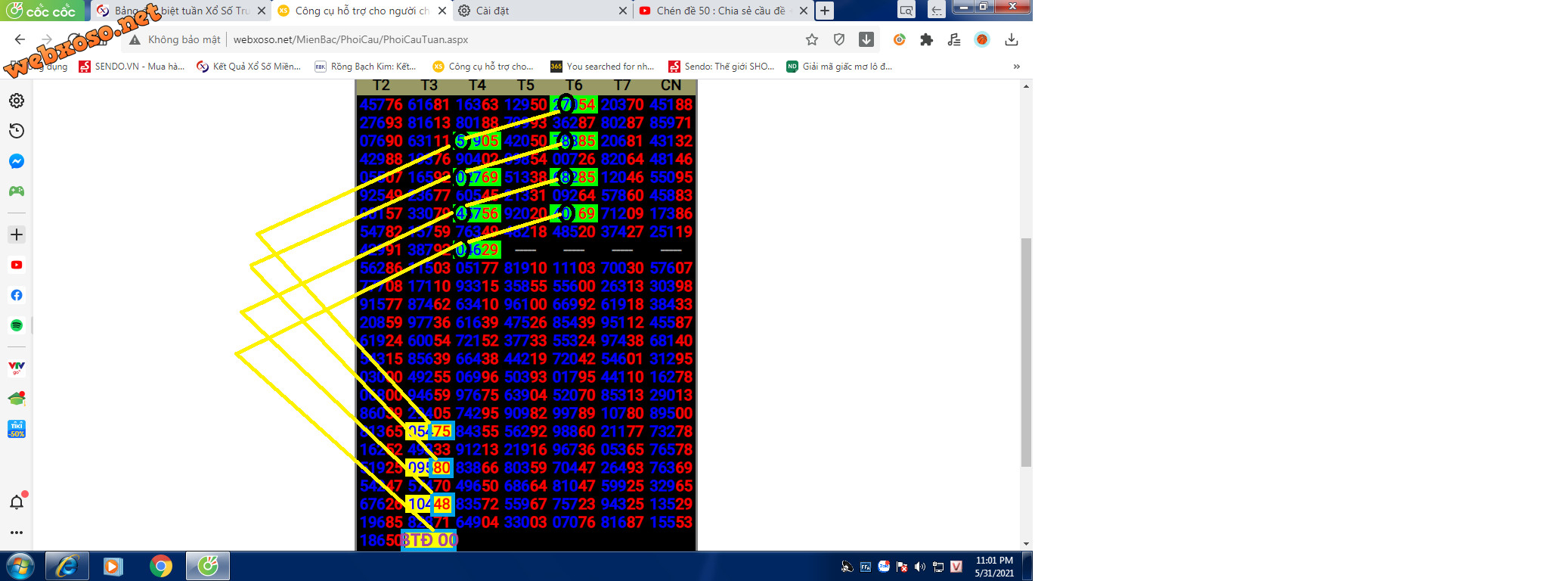This screenshot has width=1568, height=581.
Task: Open Sendo: Thế giới SHO... bookmark
Action: 721,67
